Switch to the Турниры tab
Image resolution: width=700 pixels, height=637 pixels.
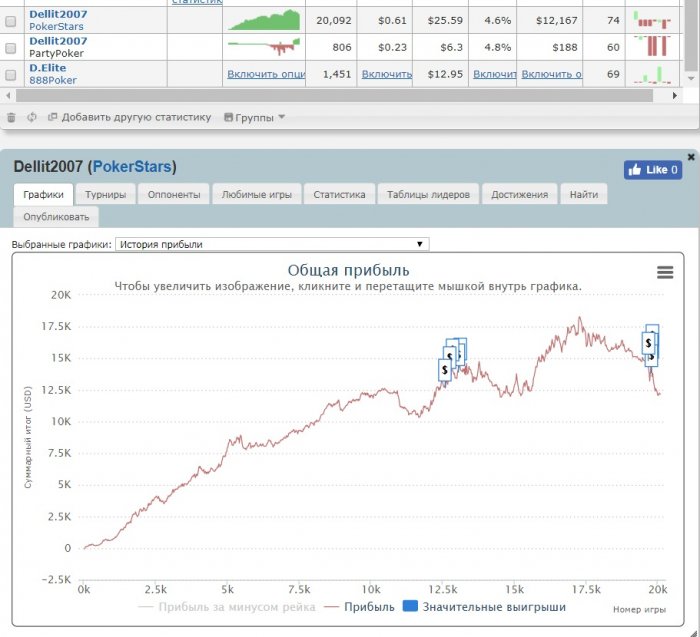coord(105,195)
